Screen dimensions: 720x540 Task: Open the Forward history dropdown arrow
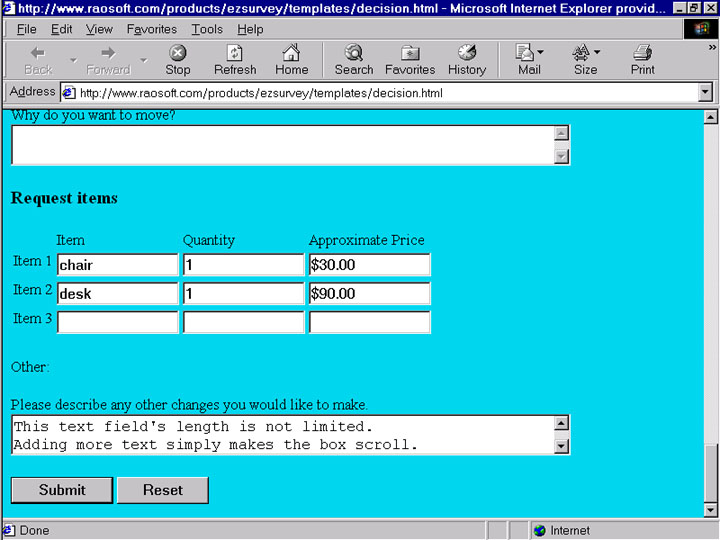click(144, 60)
